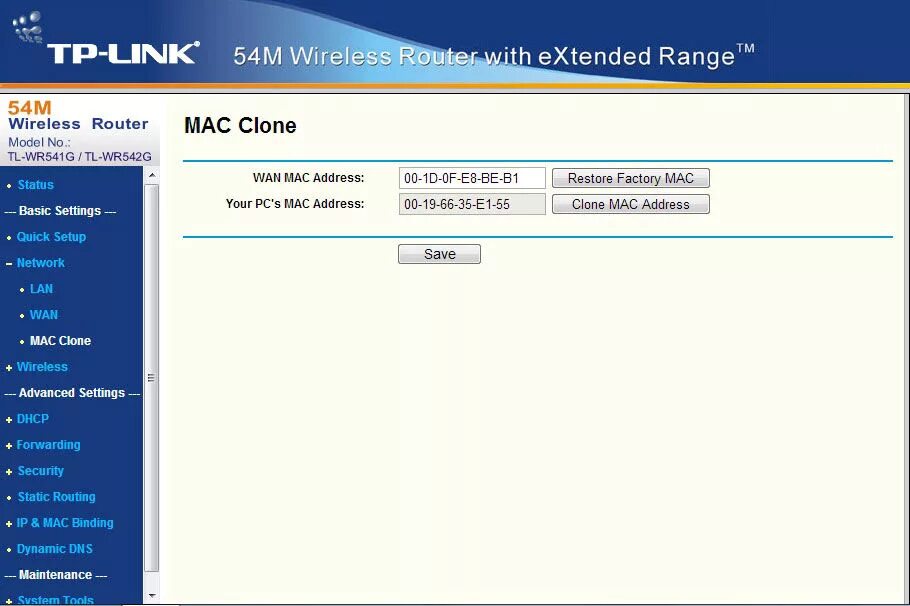Click the model number TL-WR541G / TL-WR542G text
Viewport: 910px width, 606px height.
(x=79, y=157)
